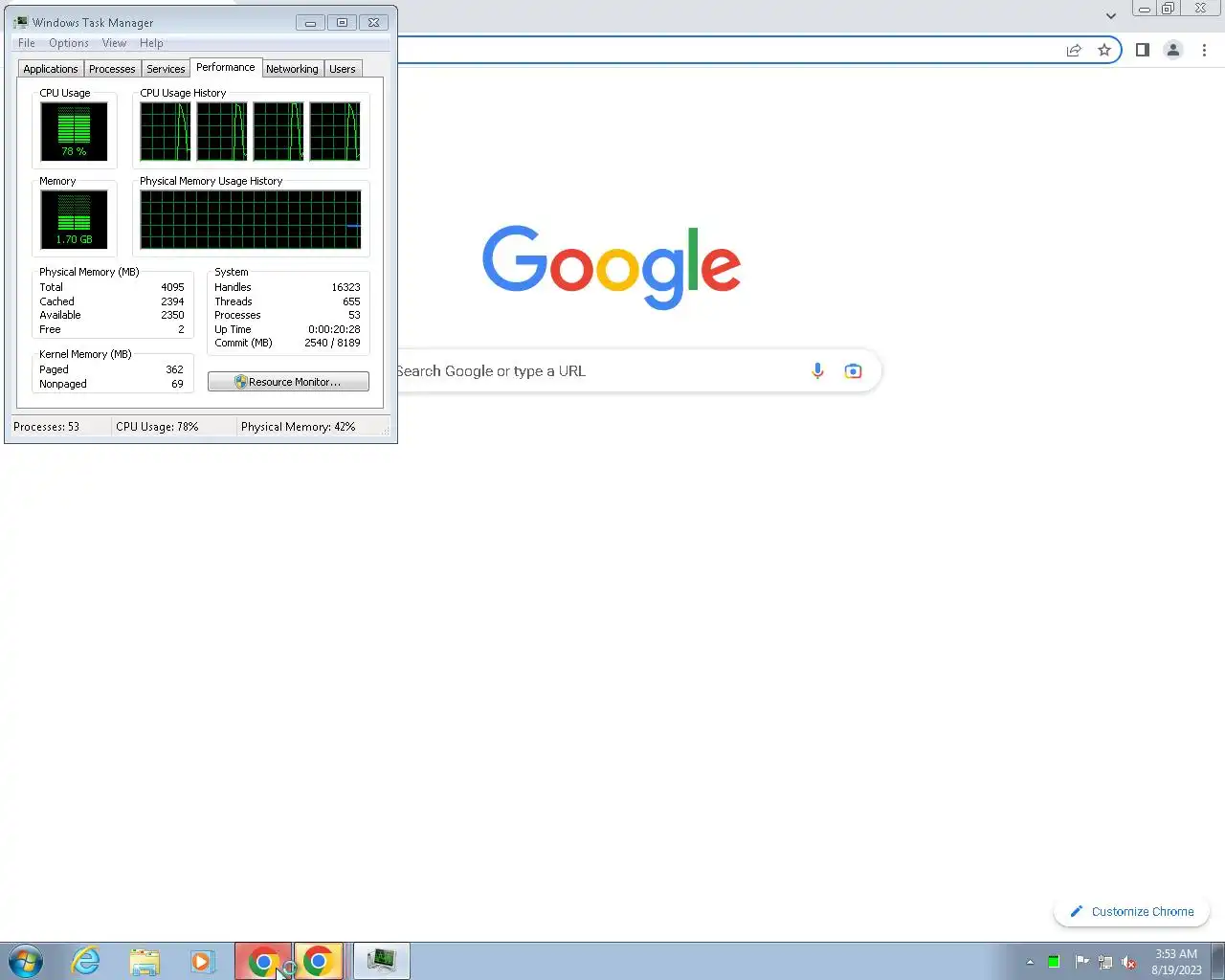The width and height of the screenshot is (1225, 980).
Task: Click the Physical Memory Usage History graph
Action: [x=251, y=219]
